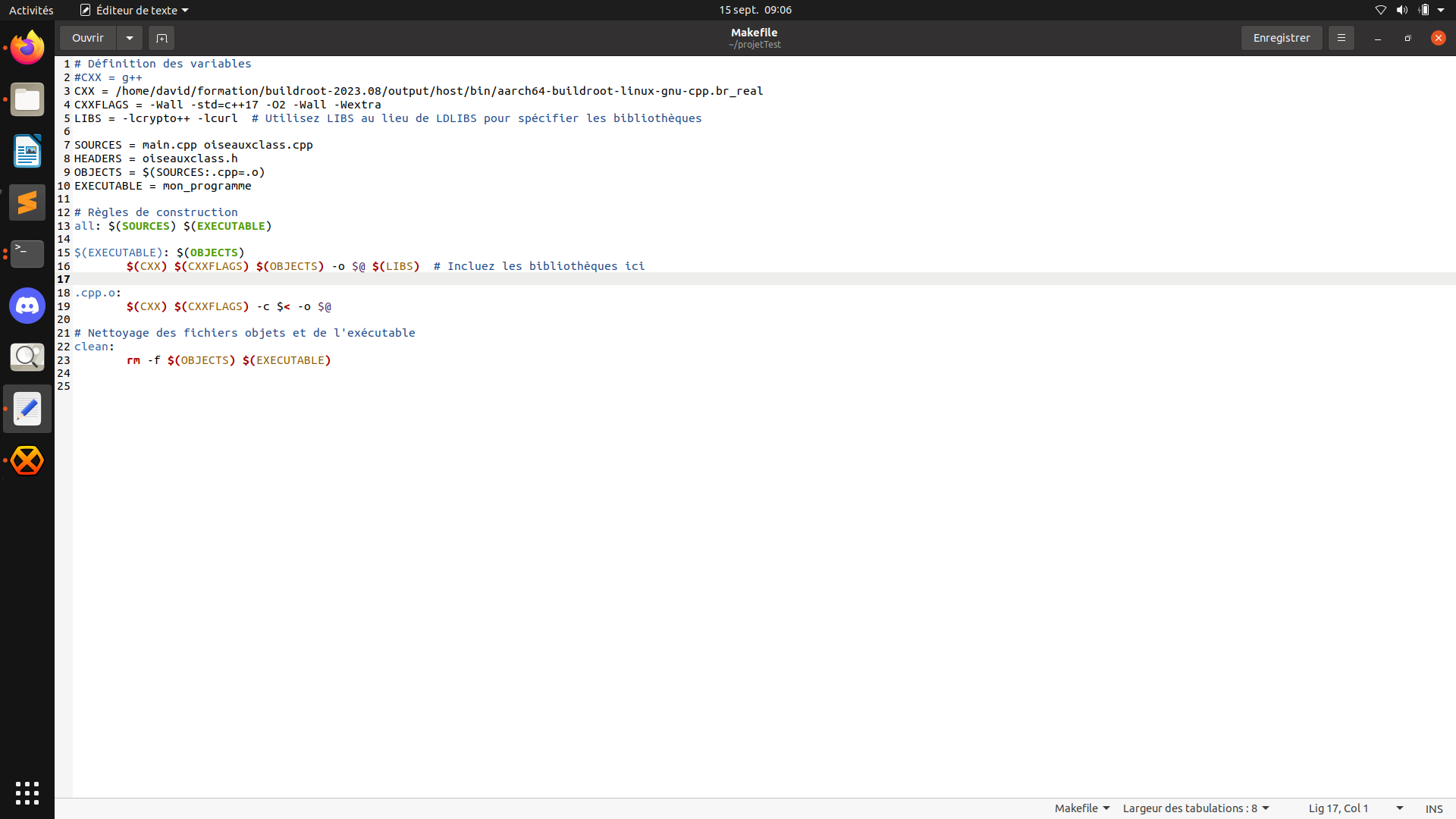Click the '.cpp.o:' rule
1456x819 pixels.
98,293
